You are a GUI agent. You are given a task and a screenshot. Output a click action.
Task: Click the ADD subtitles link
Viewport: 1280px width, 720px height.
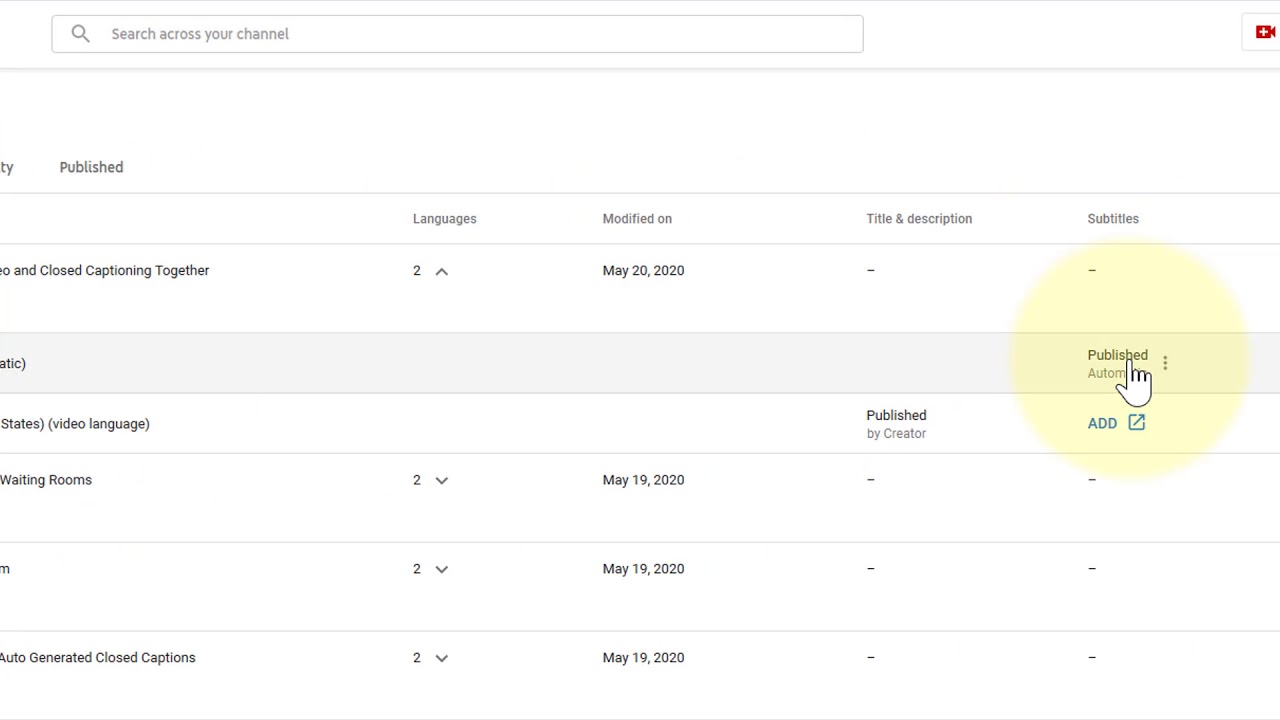click(1102, 423)
